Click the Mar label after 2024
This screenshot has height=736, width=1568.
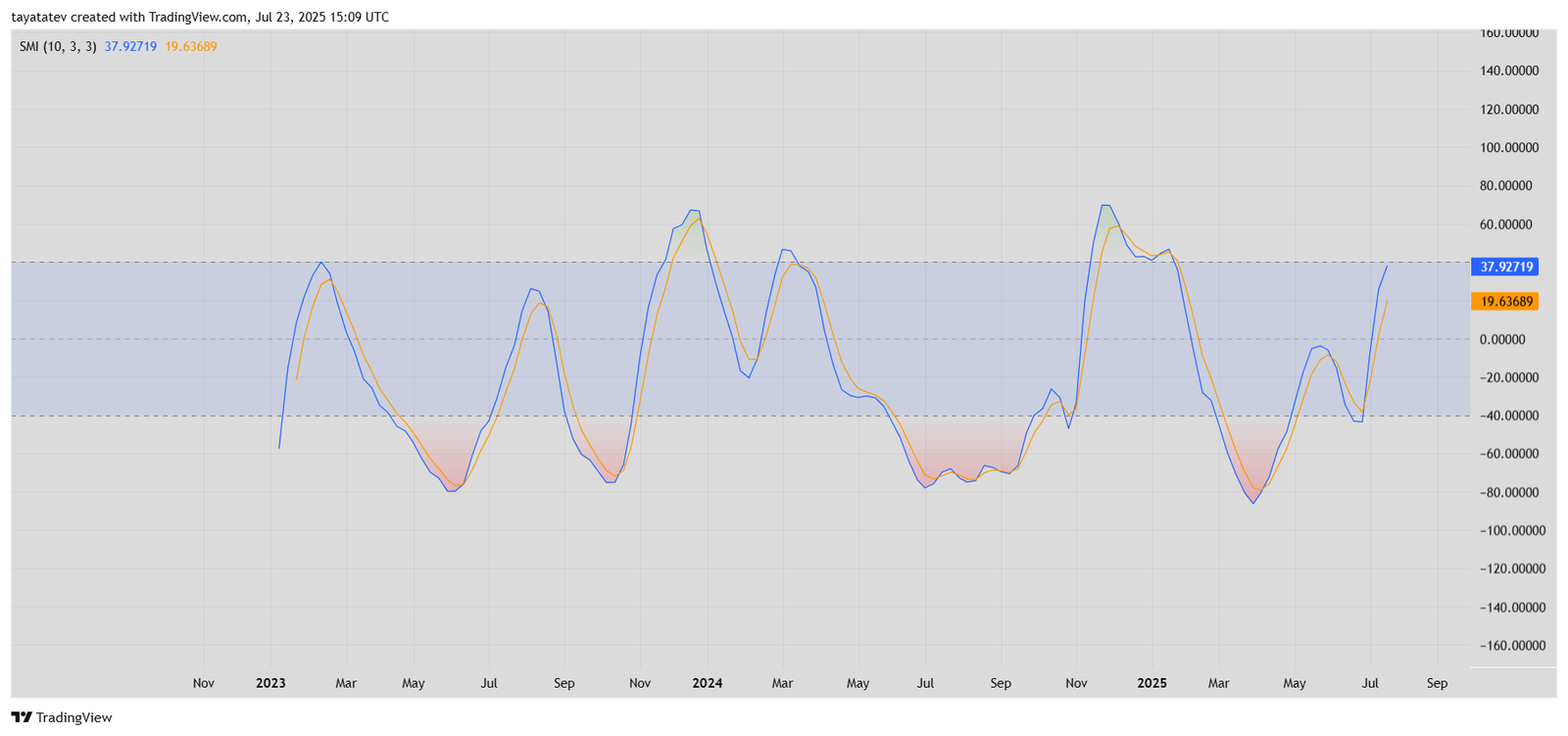(782, 683)
